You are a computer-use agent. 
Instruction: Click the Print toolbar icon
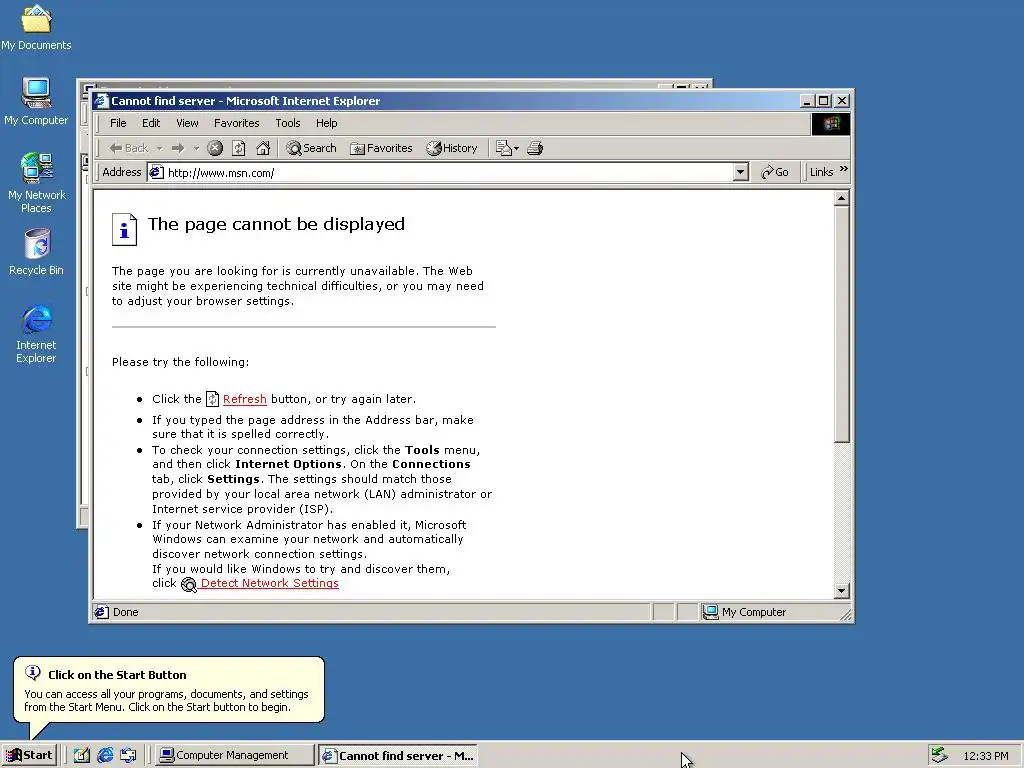pyautogui.click(x=535, y=148)
